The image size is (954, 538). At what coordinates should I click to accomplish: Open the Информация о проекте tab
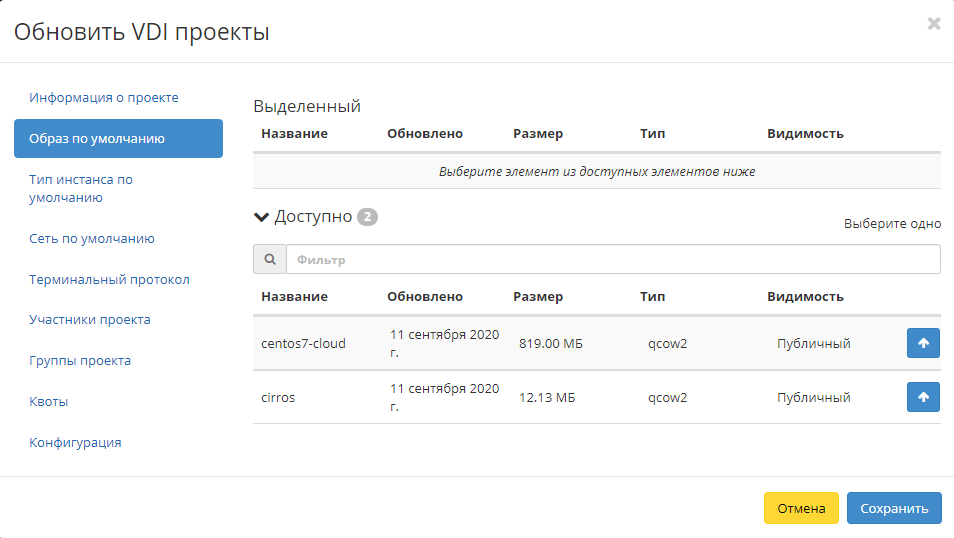point(104,98)
